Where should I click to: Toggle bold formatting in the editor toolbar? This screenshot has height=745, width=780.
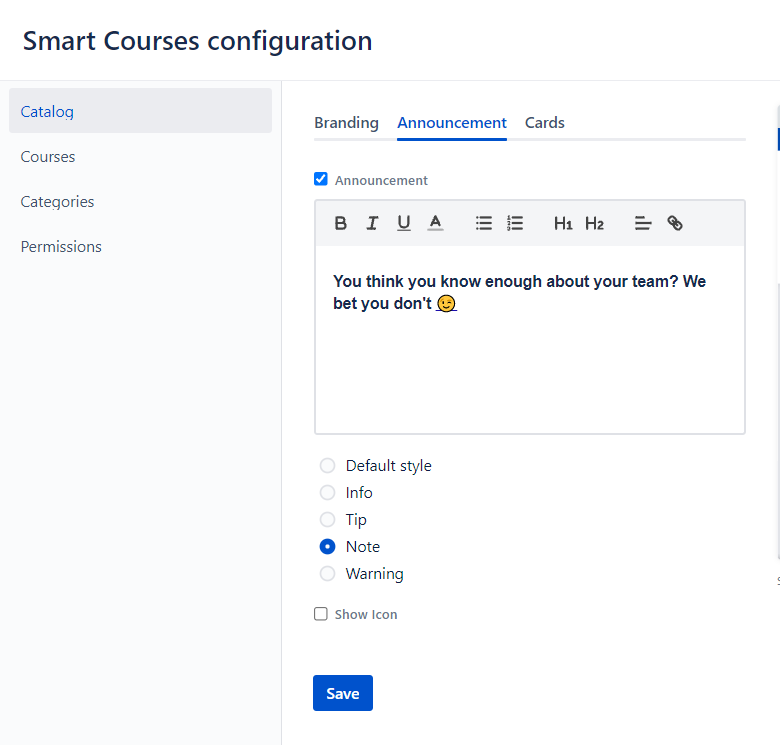(x=341, y=223)
